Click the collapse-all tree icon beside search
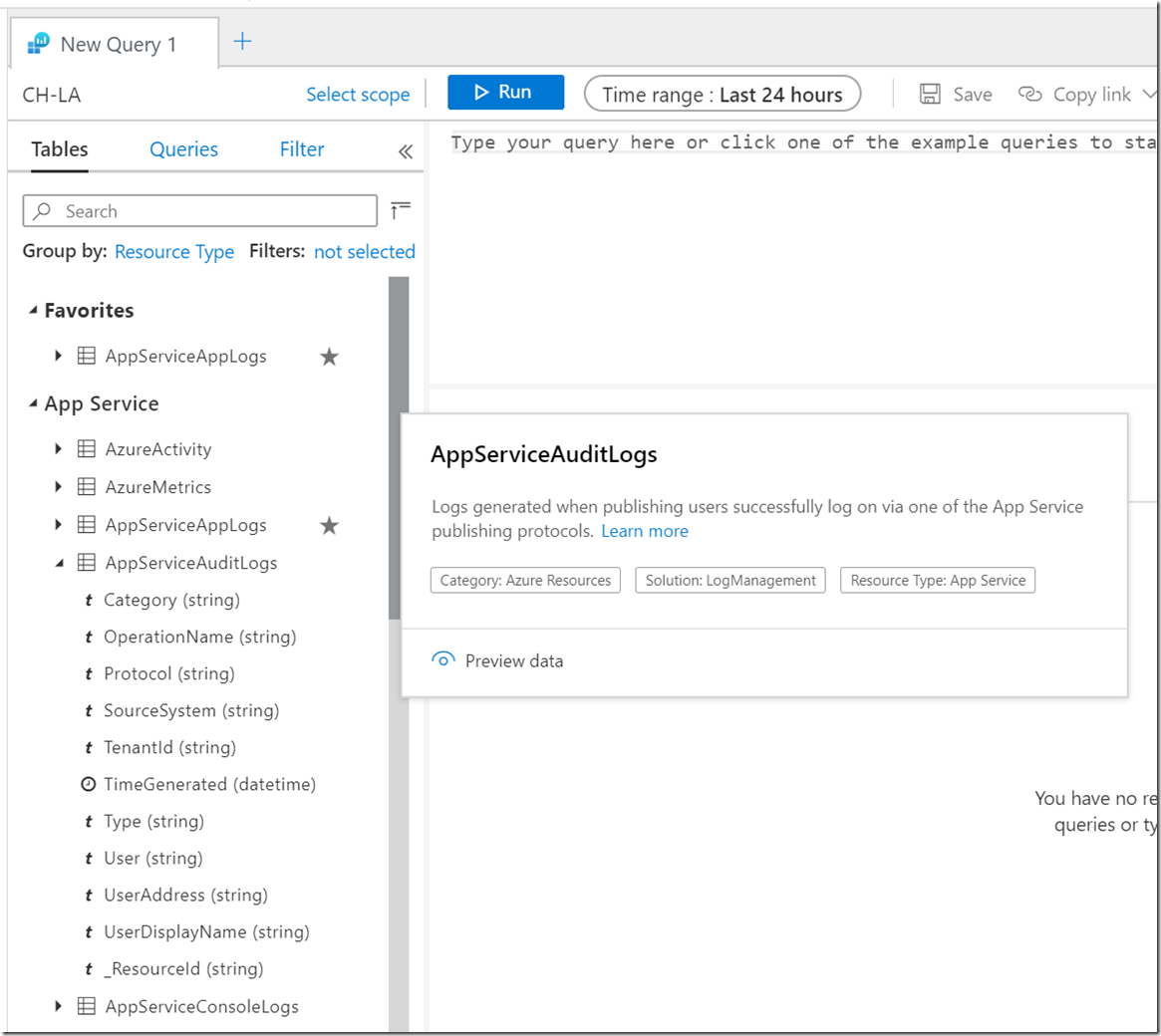This screenshot has width=1161, height=1036. (400, 210)
